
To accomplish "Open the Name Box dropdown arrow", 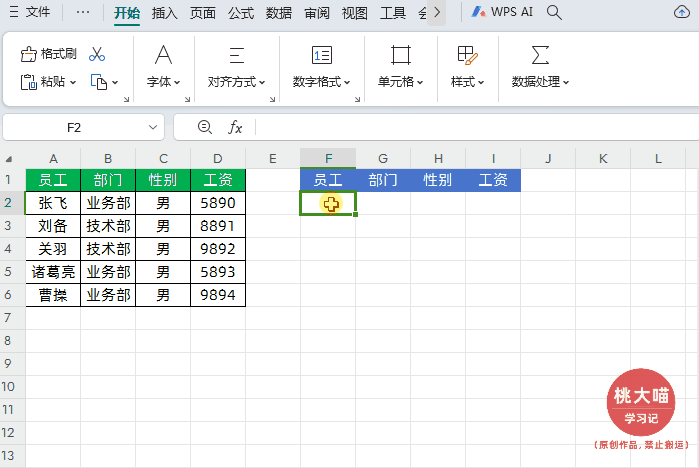I will [153, 127].
